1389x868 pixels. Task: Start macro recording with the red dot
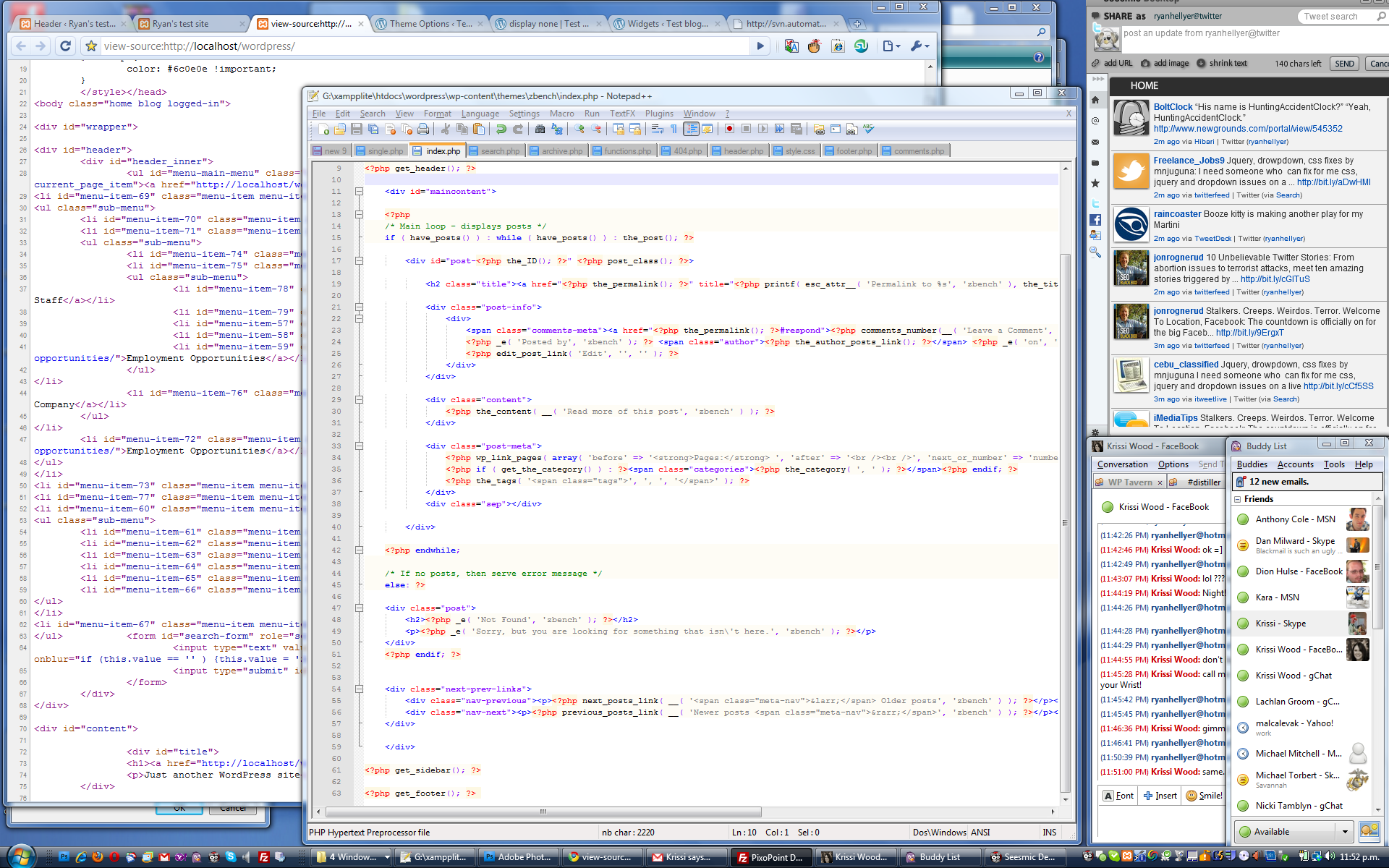click(x=729, y=129)
